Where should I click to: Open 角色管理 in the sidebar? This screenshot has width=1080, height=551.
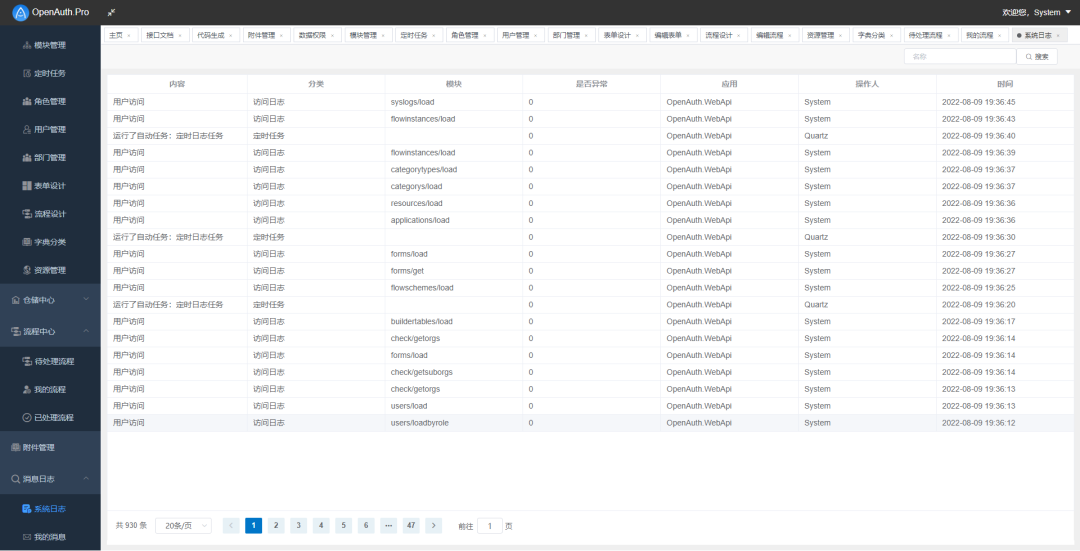(50, 101)
